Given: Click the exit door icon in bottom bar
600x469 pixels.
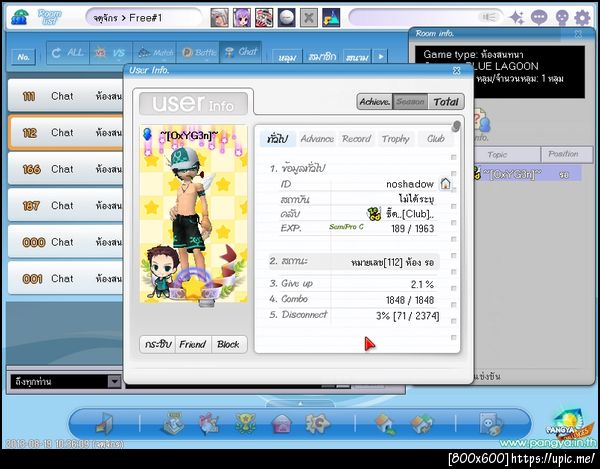Looking at the screenshot, I should tap(104, 423).
